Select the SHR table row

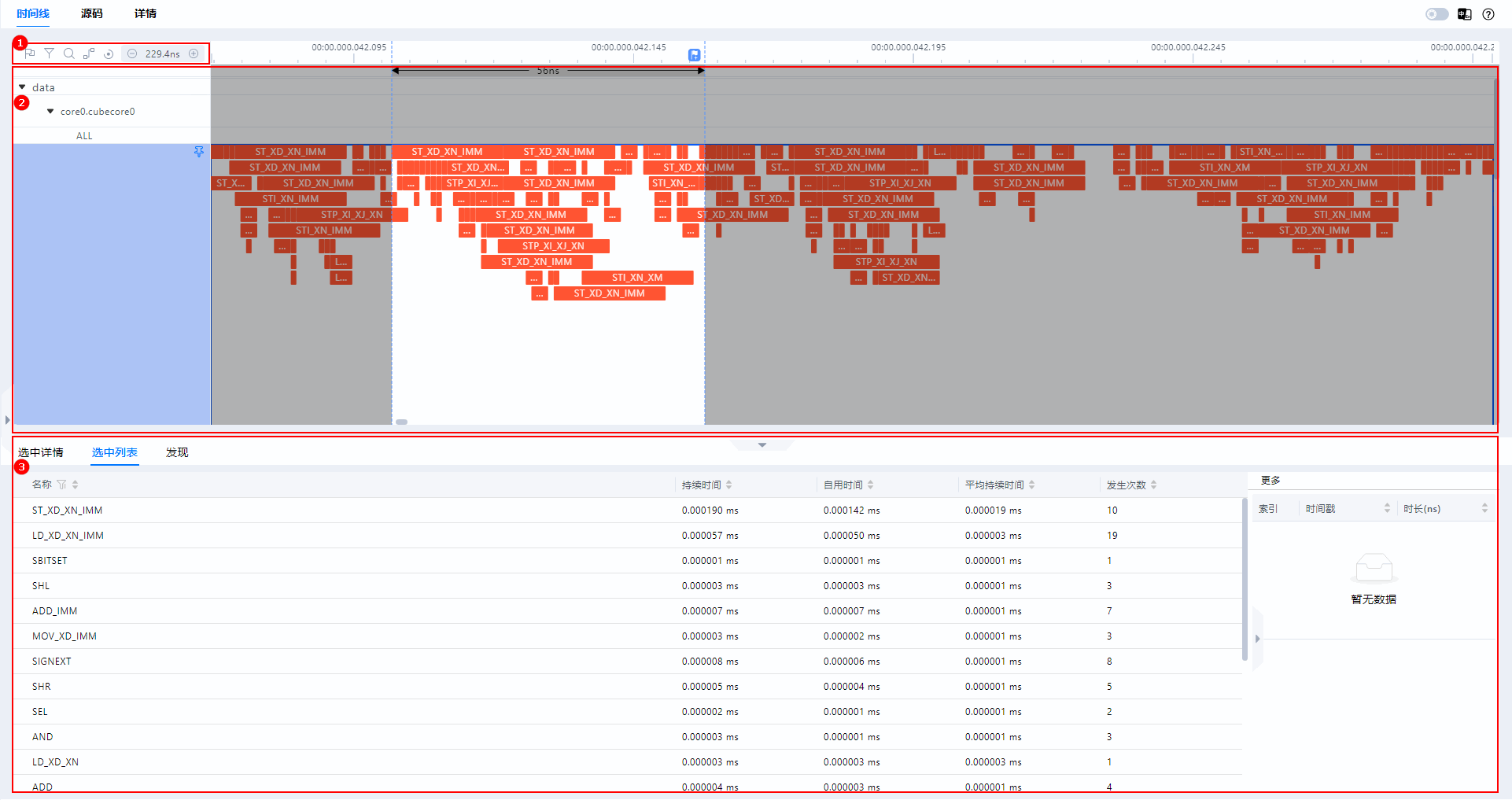pos(628,687)
